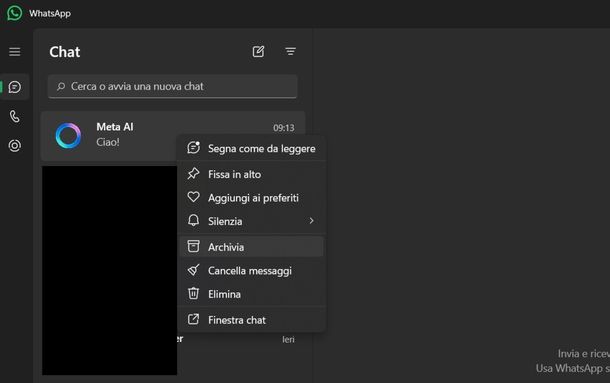Click the bell icon next to Silenzia
Image resolution: width=610 pixels, height=383 pixels.
point(193,220)
